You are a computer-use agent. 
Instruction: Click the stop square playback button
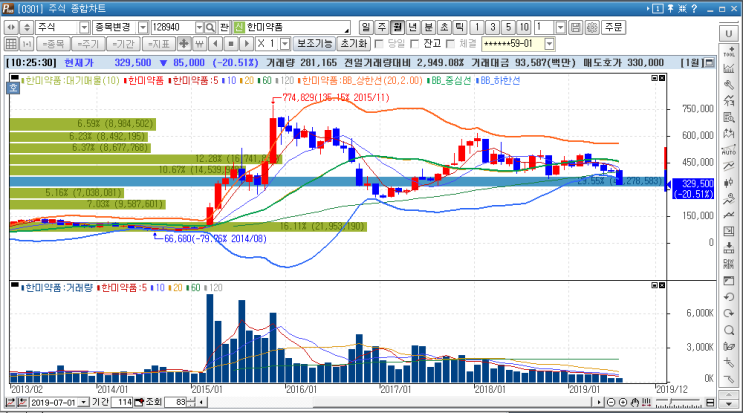click(231, 44)
